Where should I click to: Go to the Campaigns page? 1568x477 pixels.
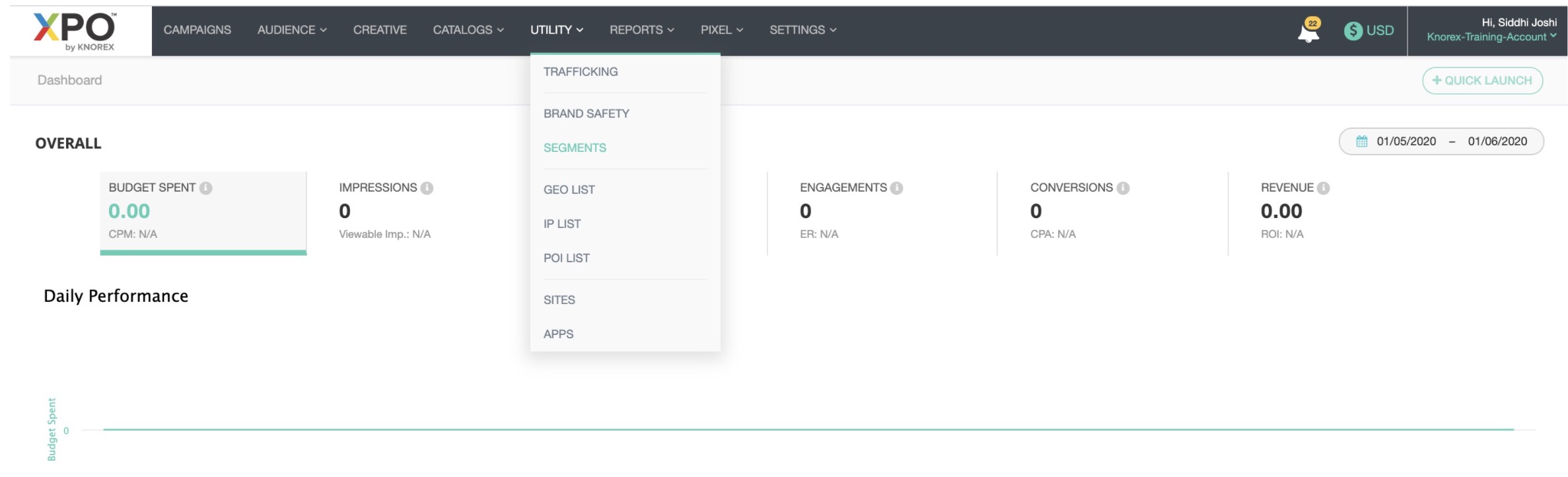[197, 30]
